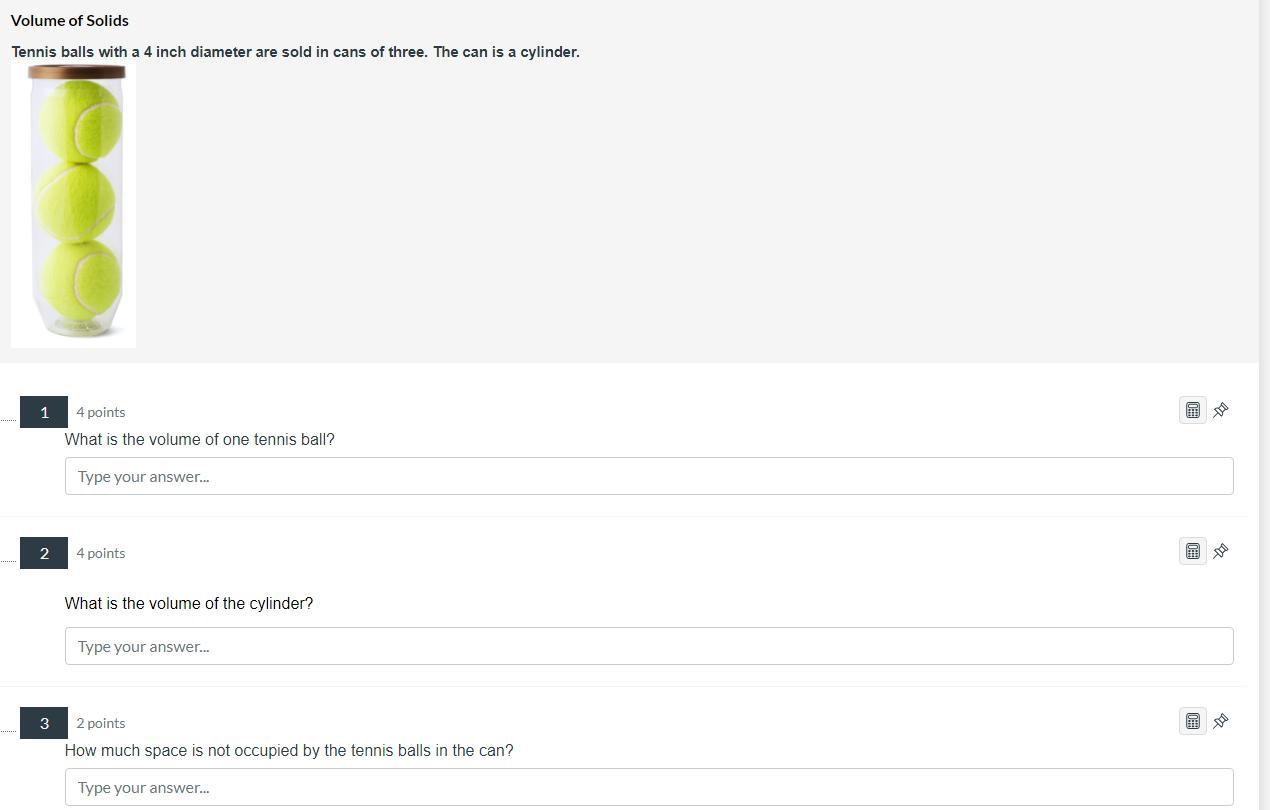Image resolution: width=1270 pixels, height=810 pixels.
Task: Click the 'volume of one tennis ball' question text
Action: tap(200, 440)
